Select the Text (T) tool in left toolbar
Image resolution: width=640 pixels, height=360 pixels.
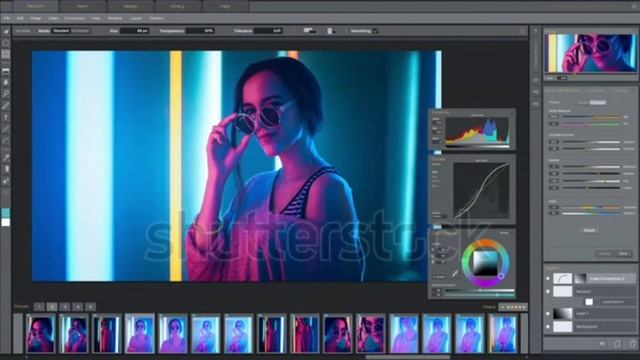tap(6, 118)
